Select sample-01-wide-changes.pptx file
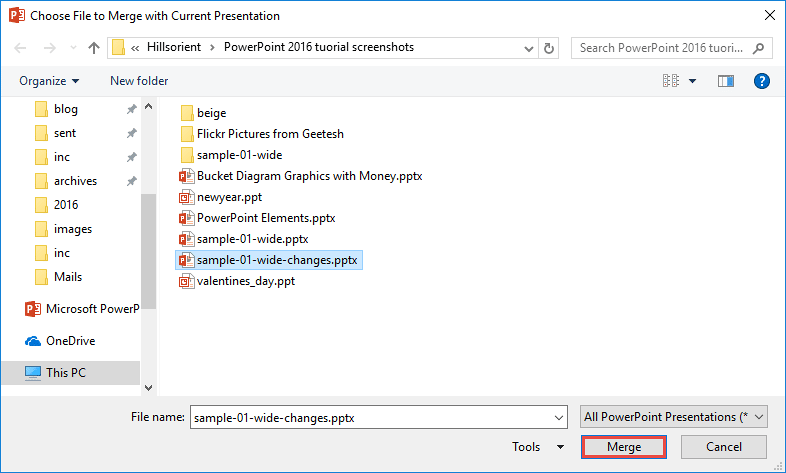Screen dimensions: 786x473 (x=269, y=260)
